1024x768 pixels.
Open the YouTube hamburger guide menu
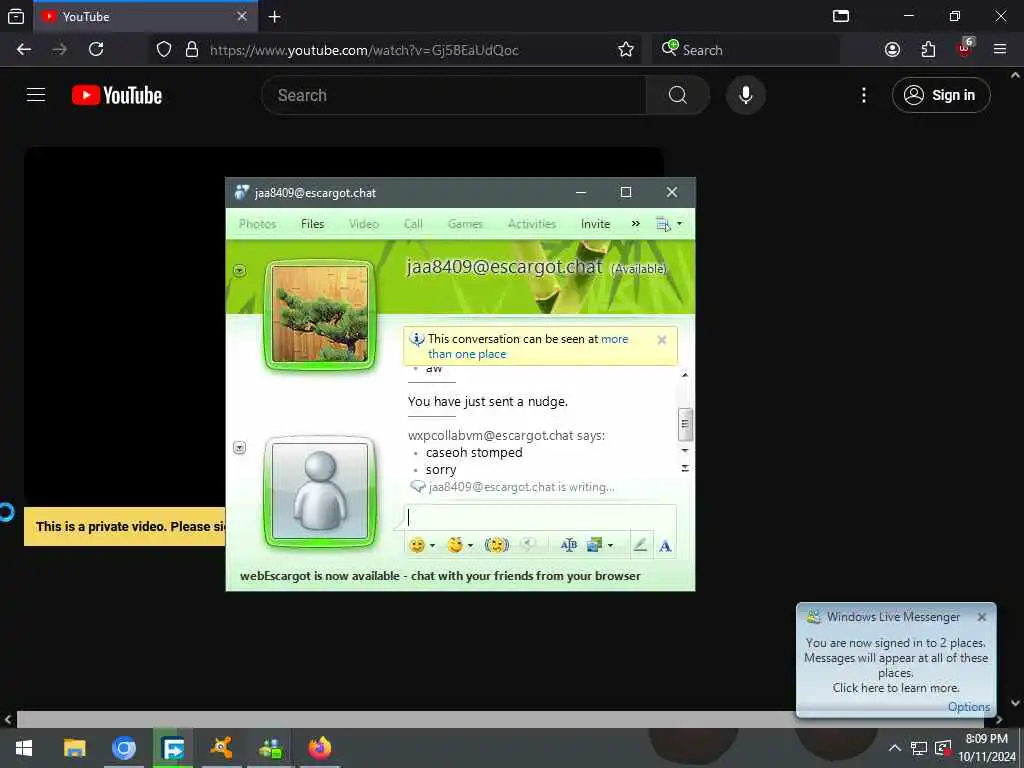36,95
